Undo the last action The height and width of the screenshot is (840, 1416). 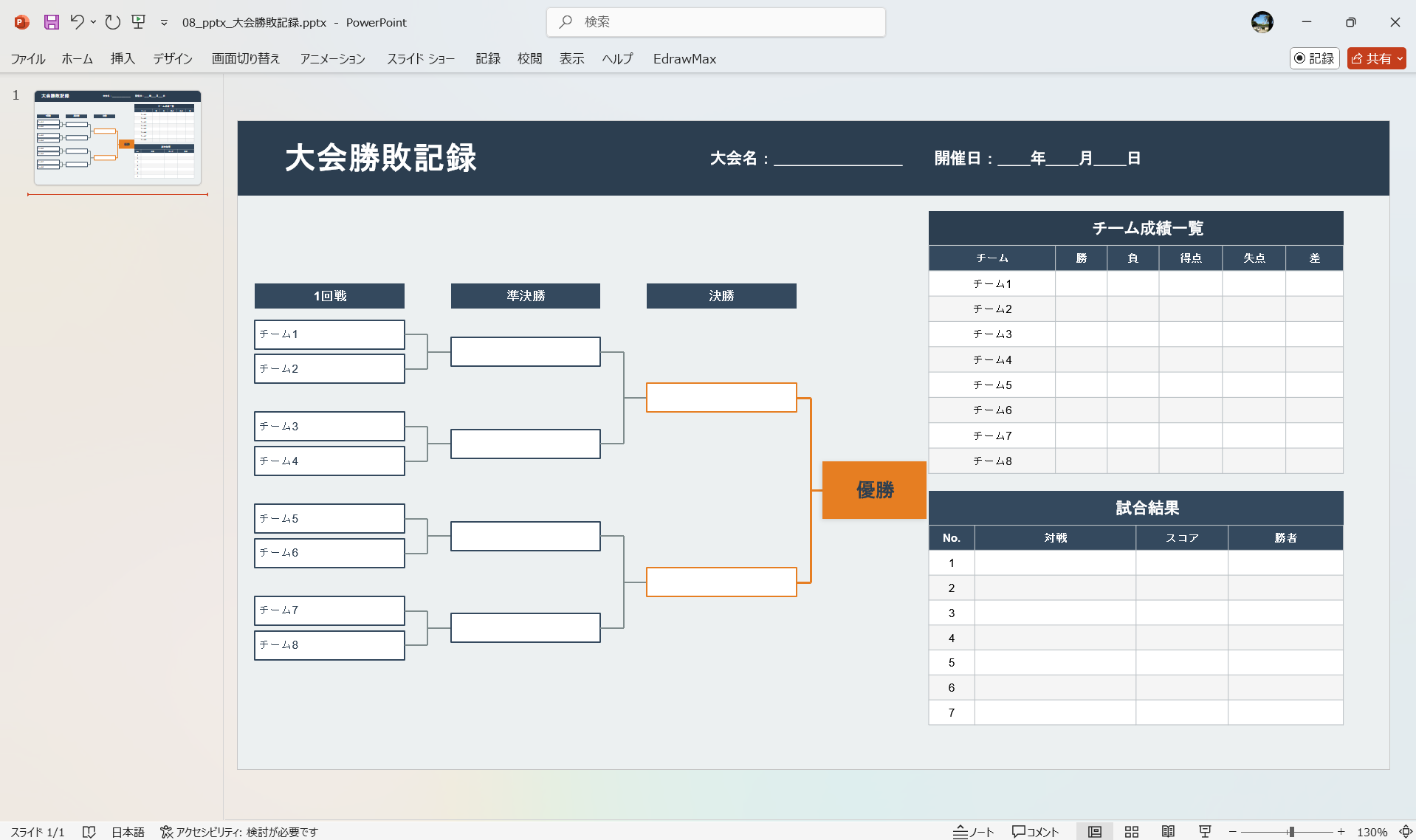pos(78,22)
